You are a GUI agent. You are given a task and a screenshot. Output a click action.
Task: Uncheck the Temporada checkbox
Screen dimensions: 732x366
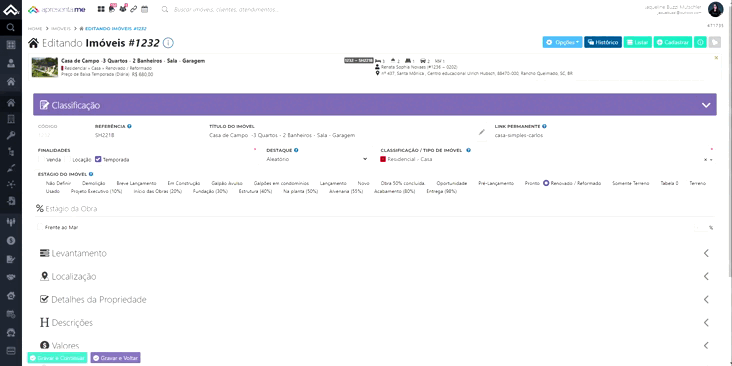(98, 159)
